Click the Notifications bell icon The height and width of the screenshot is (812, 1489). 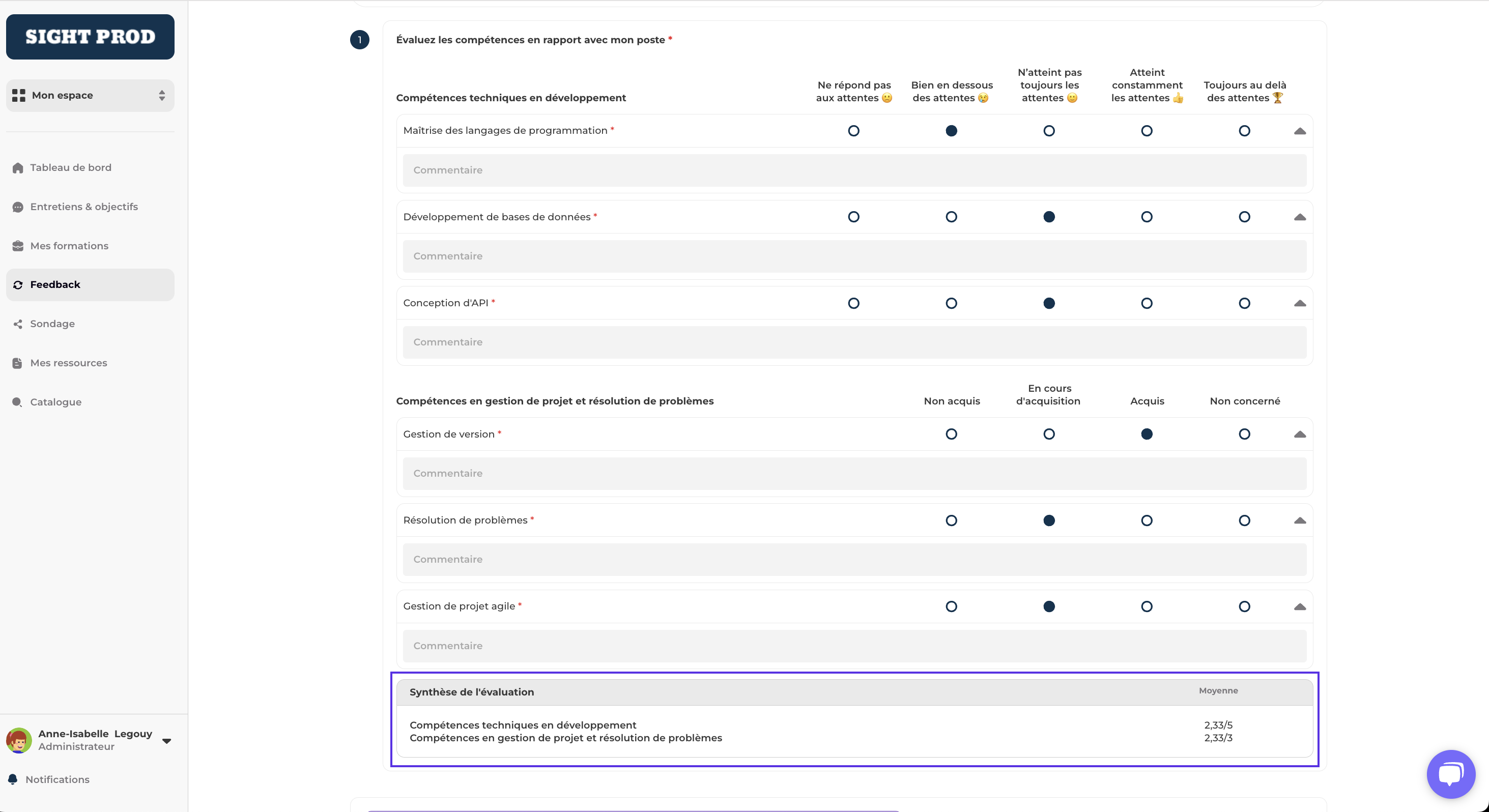[13, 779]
